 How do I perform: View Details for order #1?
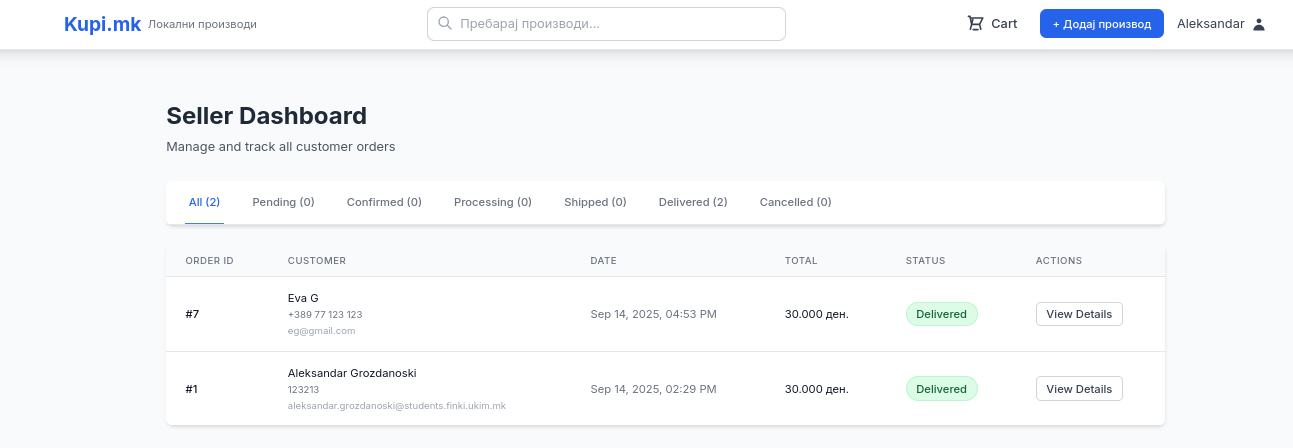[1078, 389]
